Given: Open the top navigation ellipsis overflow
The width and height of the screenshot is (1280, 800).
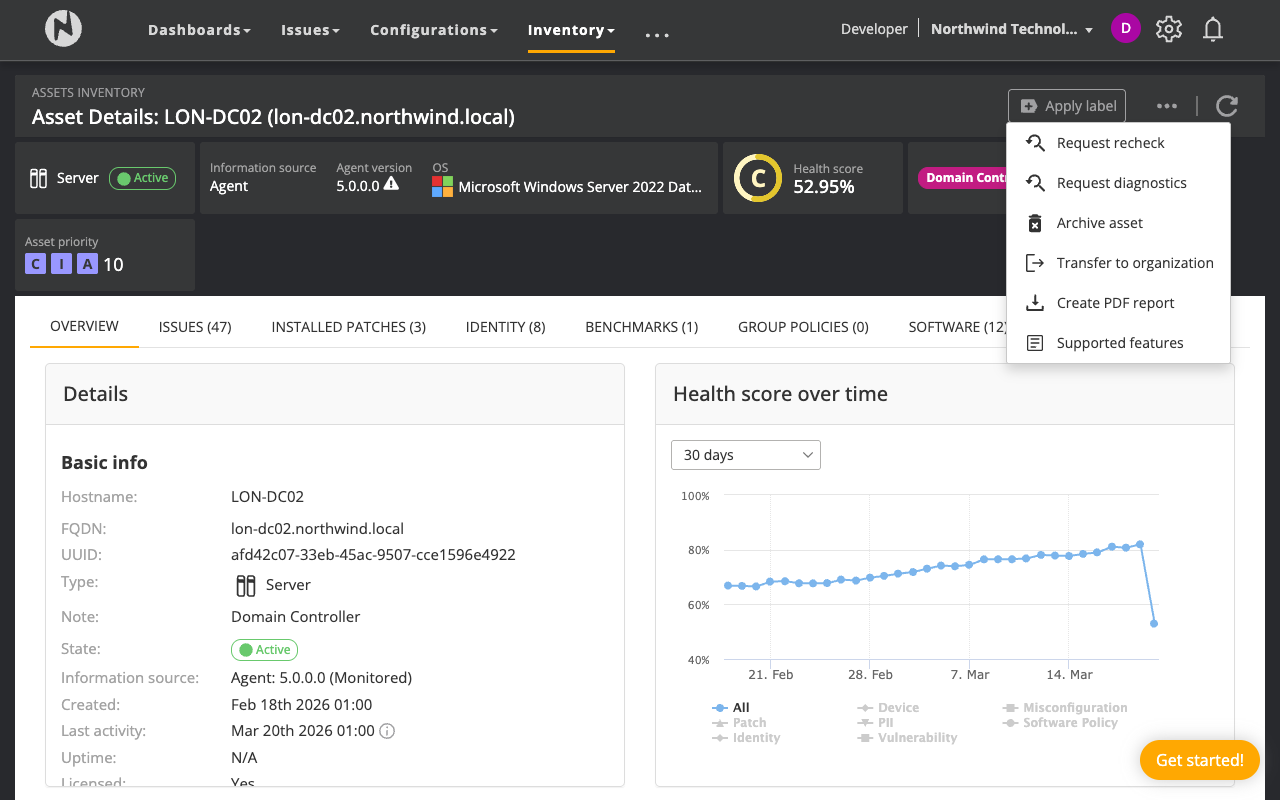Looking at the screenshot, I should [x=657, y=35].
